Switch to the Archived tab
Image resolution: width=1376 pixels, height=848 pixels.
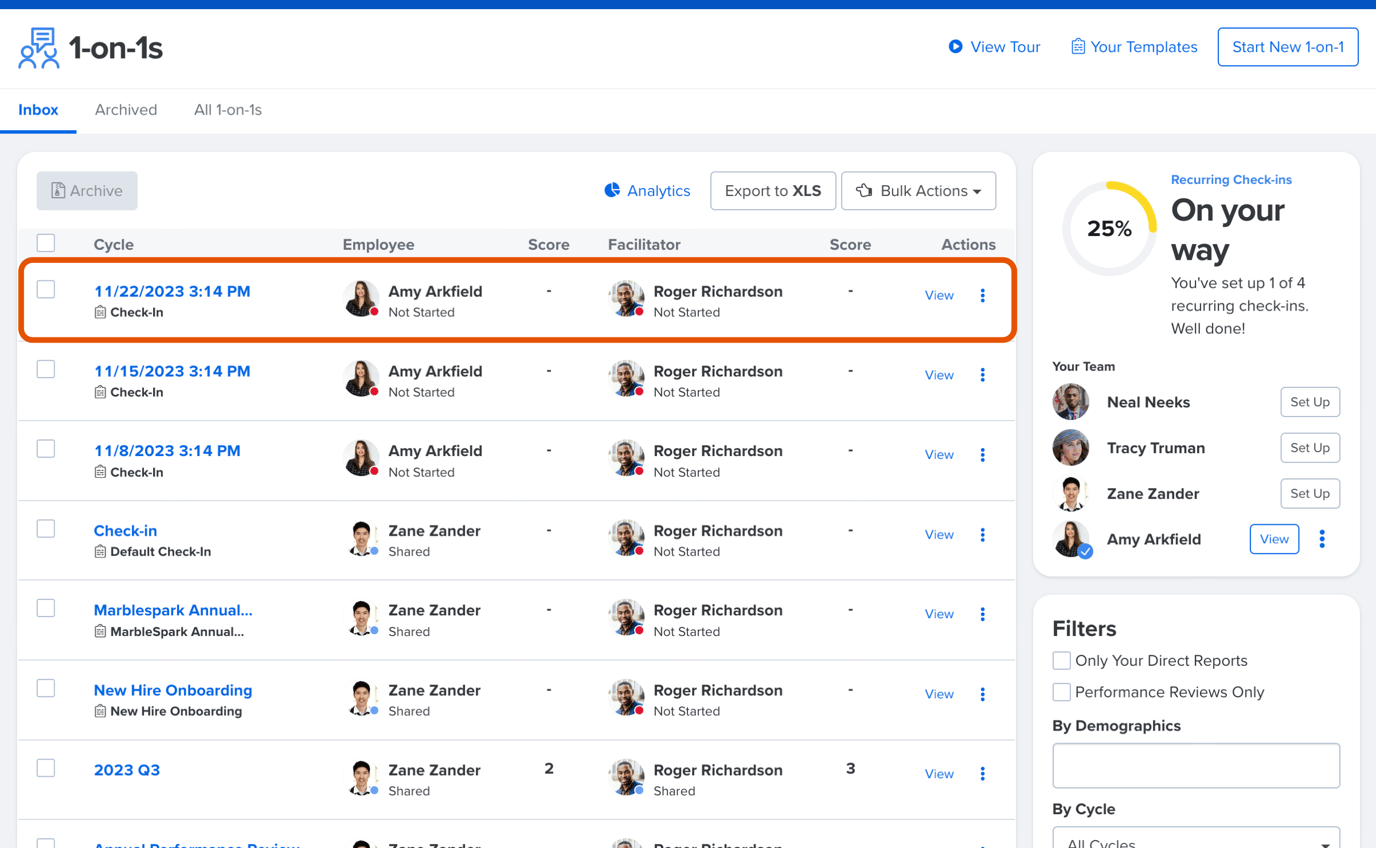pyautogui.click(x=126, y=110)
